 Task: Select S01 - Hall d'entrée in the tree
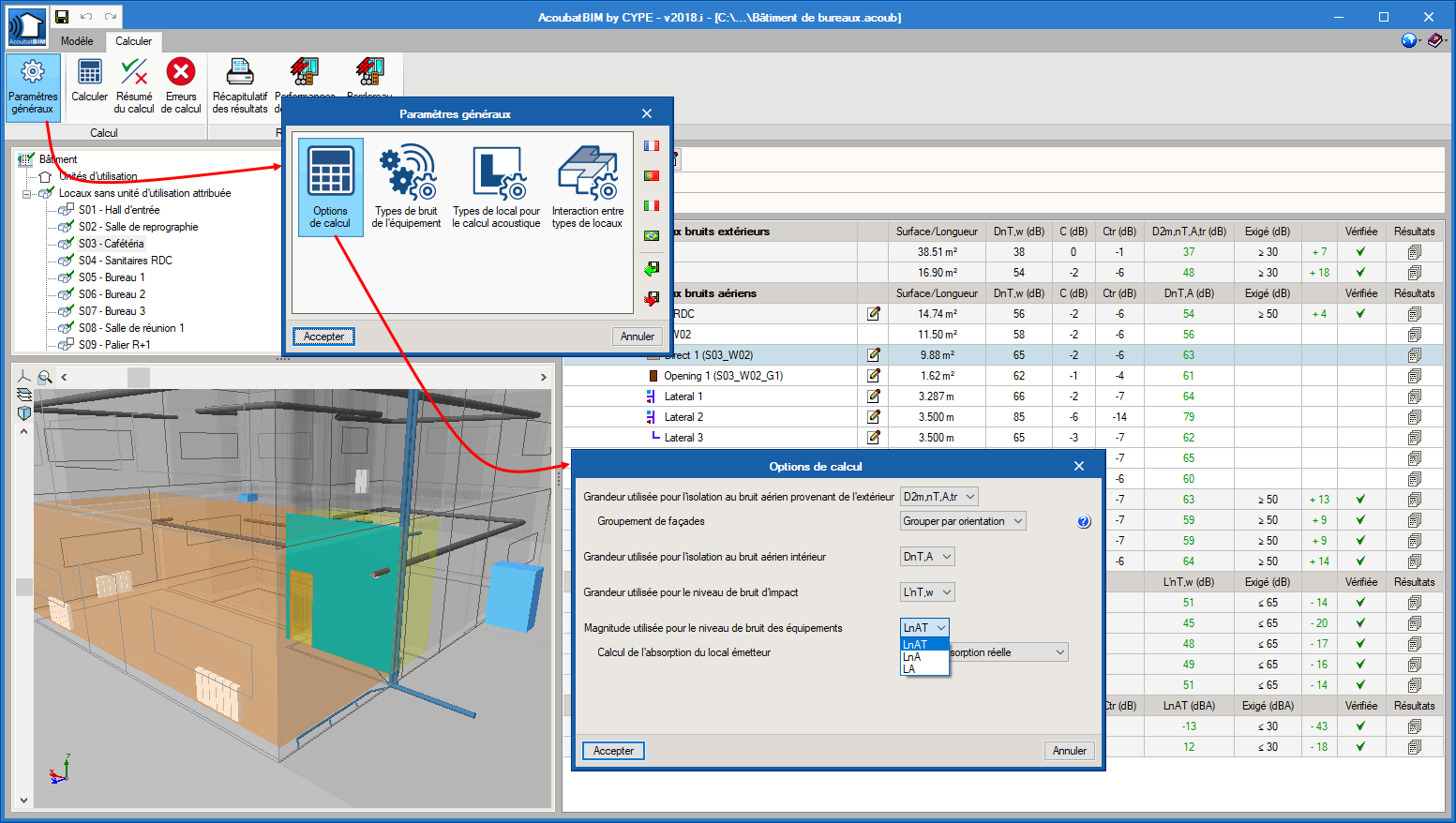pyautogui.click(x=119, y=210)
